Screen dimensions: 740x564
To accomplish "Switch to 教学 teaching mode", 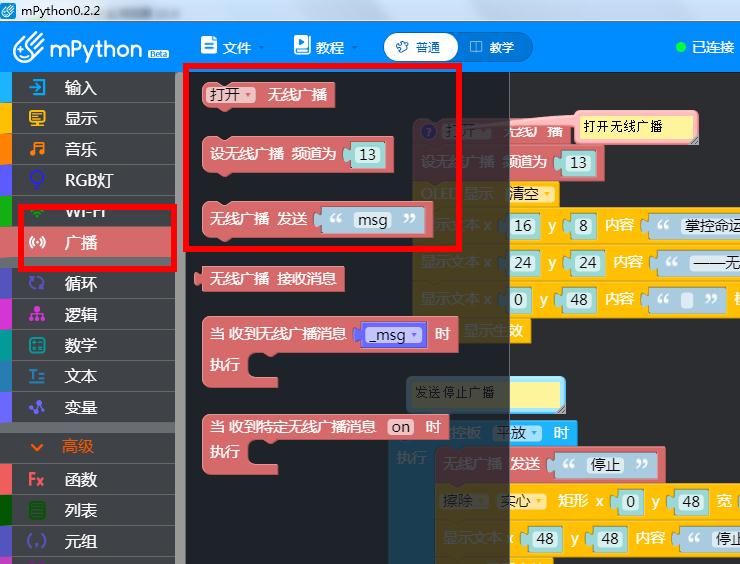I will pyautogui.click(x=493, y=47).
